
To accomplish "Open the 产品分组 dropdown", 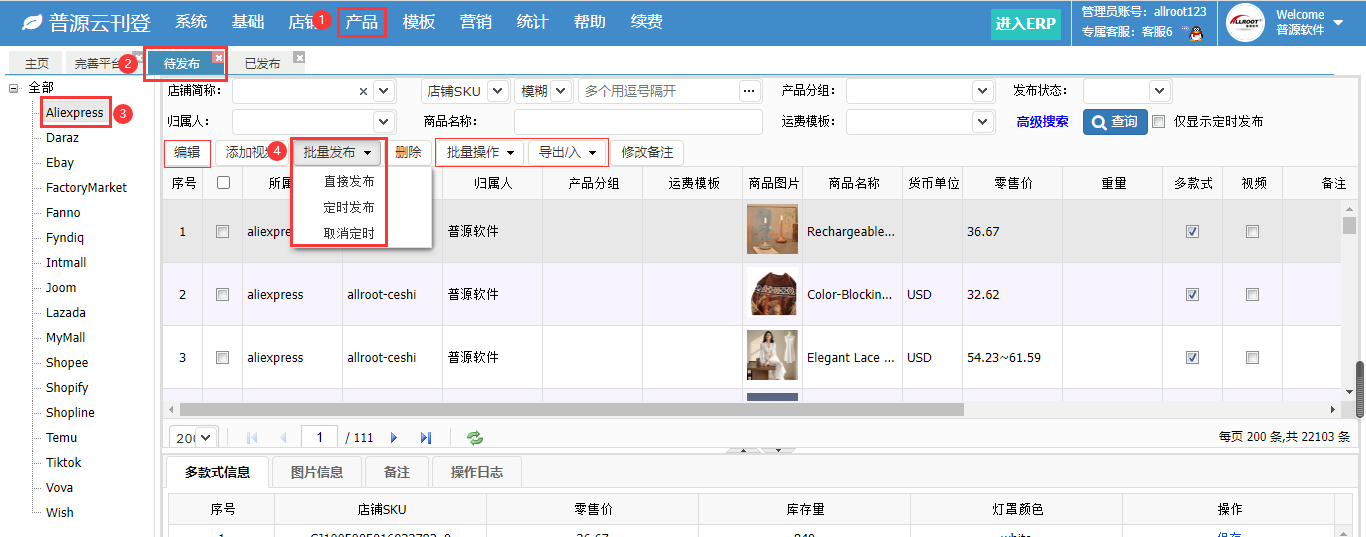I will (983, 91).
